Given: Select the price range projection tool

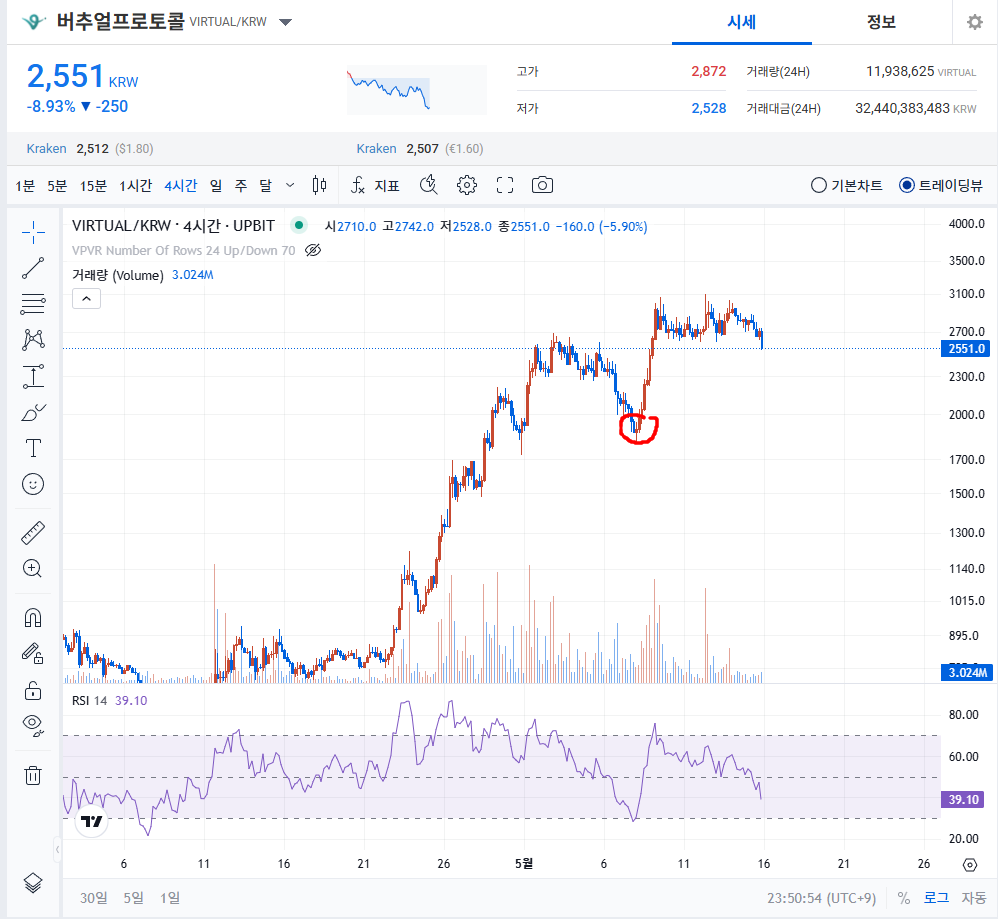Looking at the screenshot, I should pyautogui.click(x=33, y=376).
